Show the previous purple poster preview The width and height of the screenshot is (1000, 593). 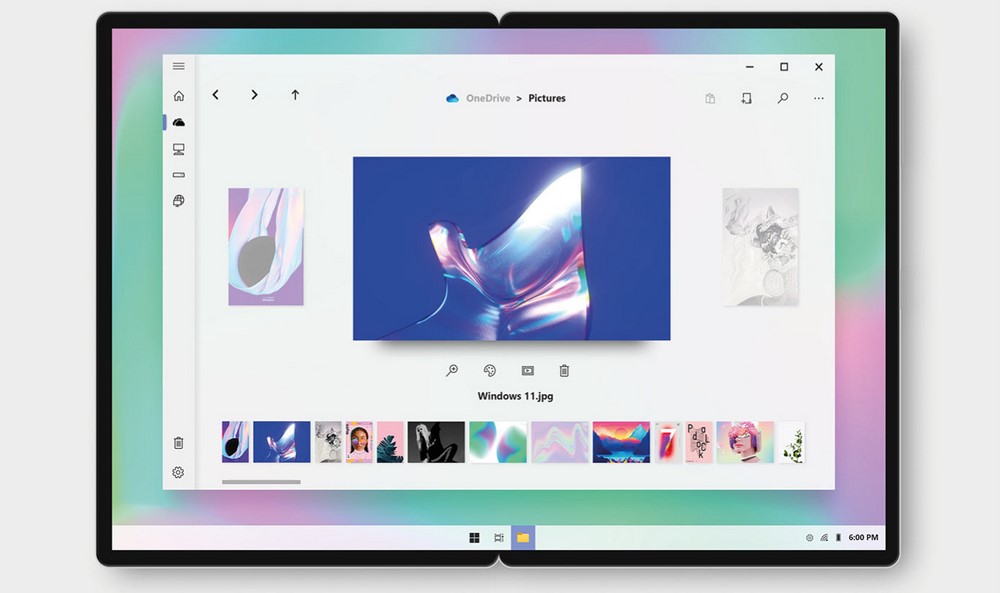pyautogui.click(x=266, y=246)
